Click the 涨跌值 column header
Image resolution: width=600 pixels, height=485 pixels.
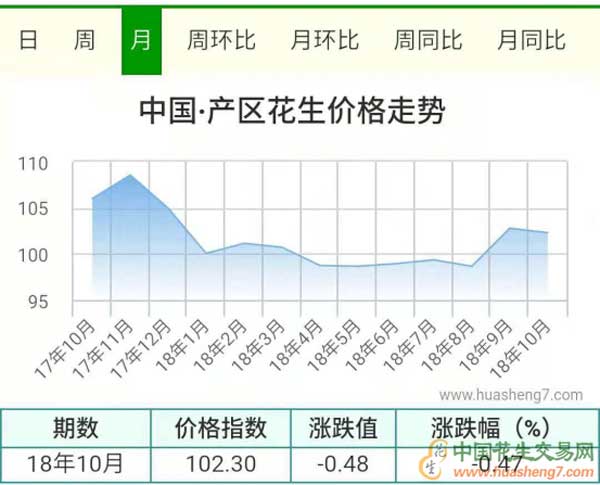[x=343, y=429]
